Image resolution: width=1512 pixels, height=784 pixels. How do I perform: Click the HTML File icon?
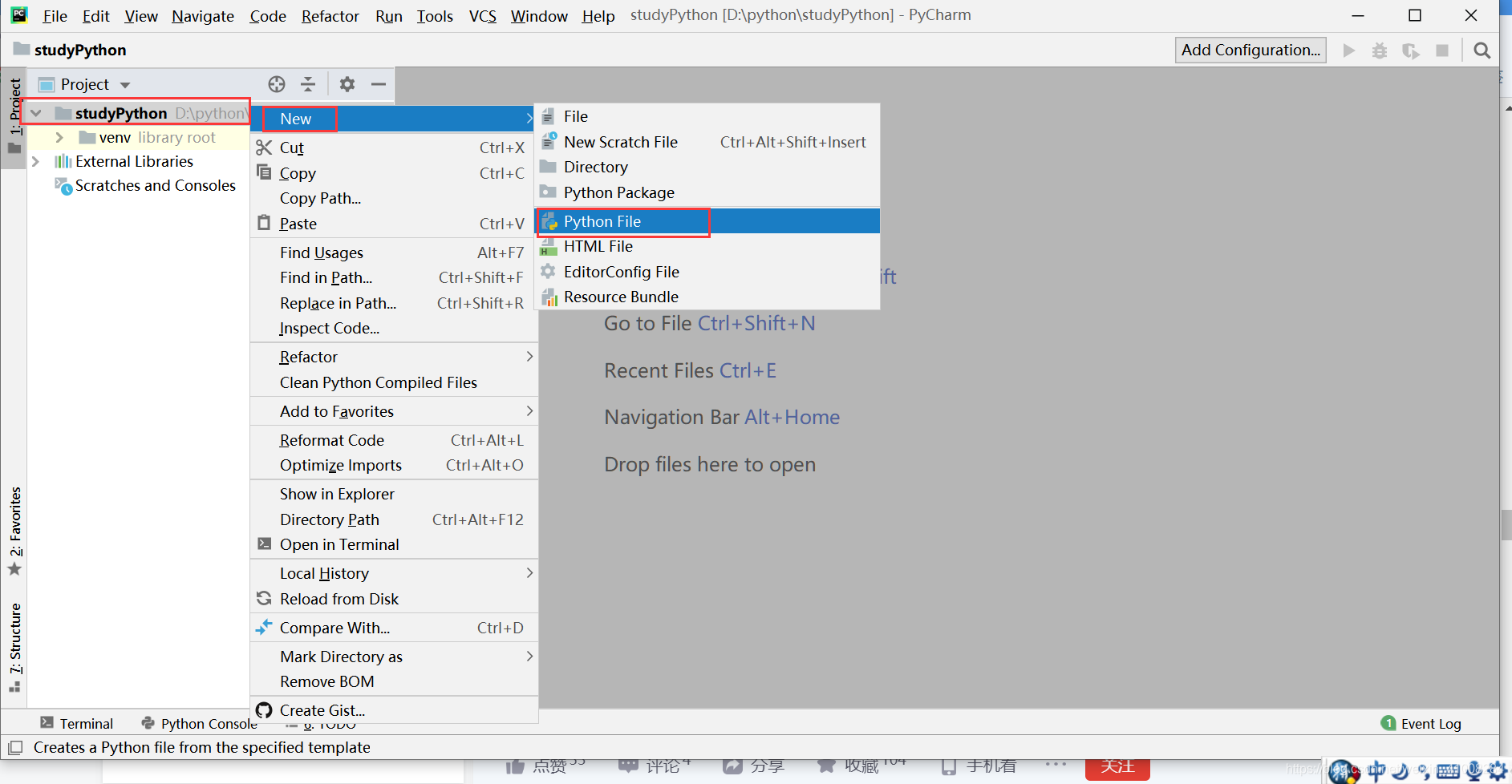[x=549, y=246]
